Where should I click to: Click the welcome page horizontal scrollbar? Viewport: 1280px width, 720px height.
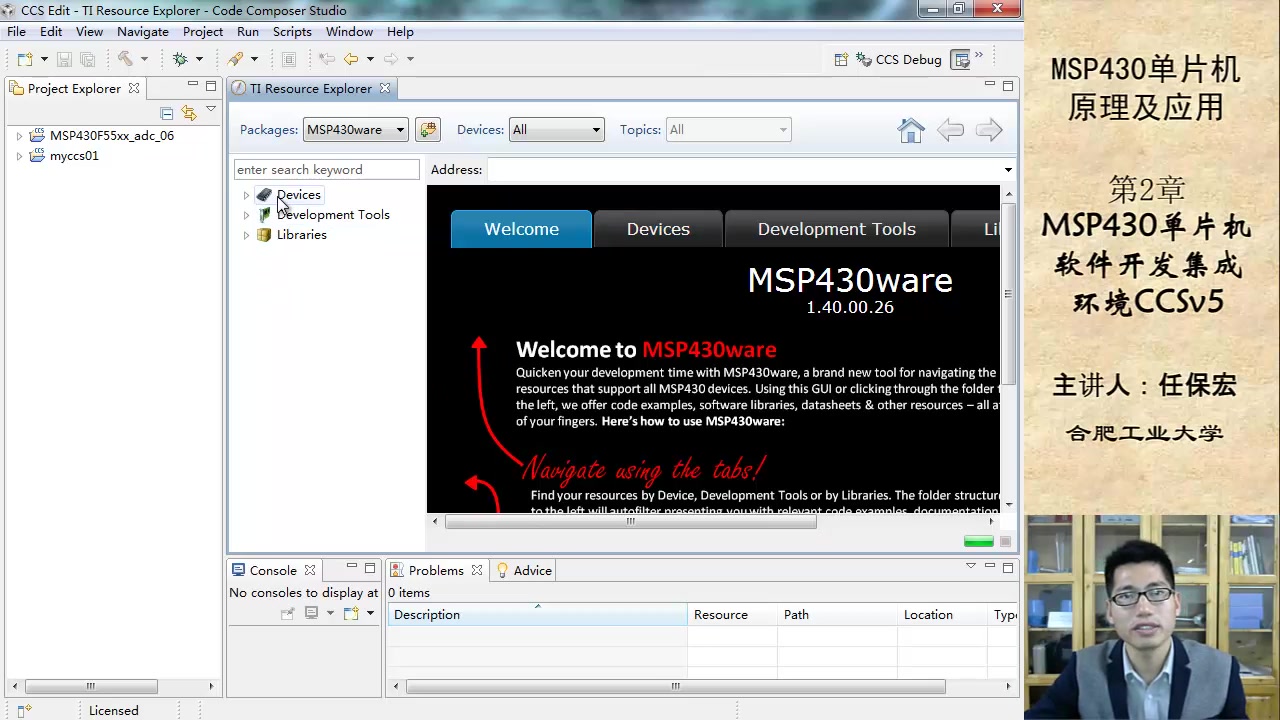631,521
